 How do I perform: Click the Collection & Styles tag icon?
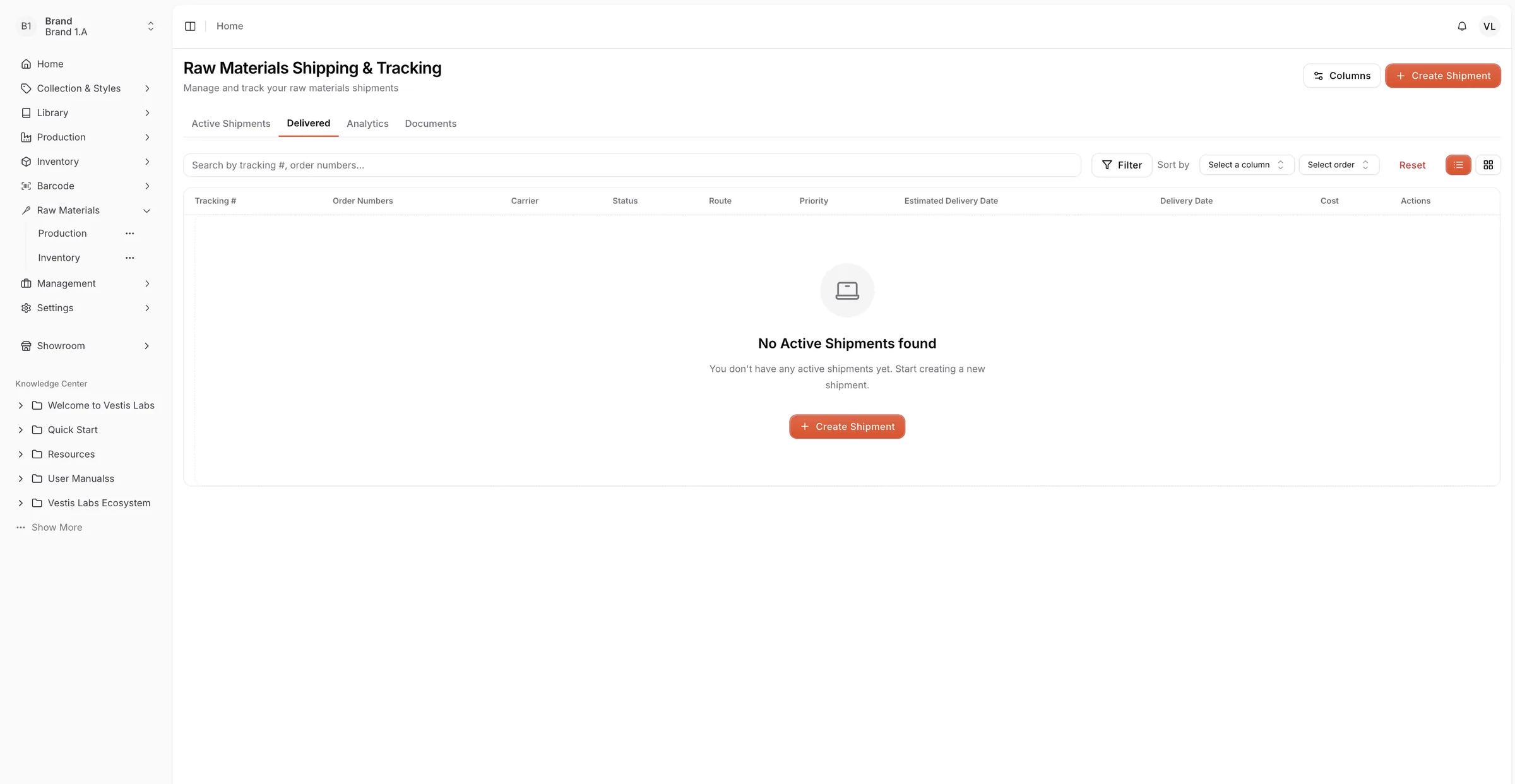pos(26,88)
